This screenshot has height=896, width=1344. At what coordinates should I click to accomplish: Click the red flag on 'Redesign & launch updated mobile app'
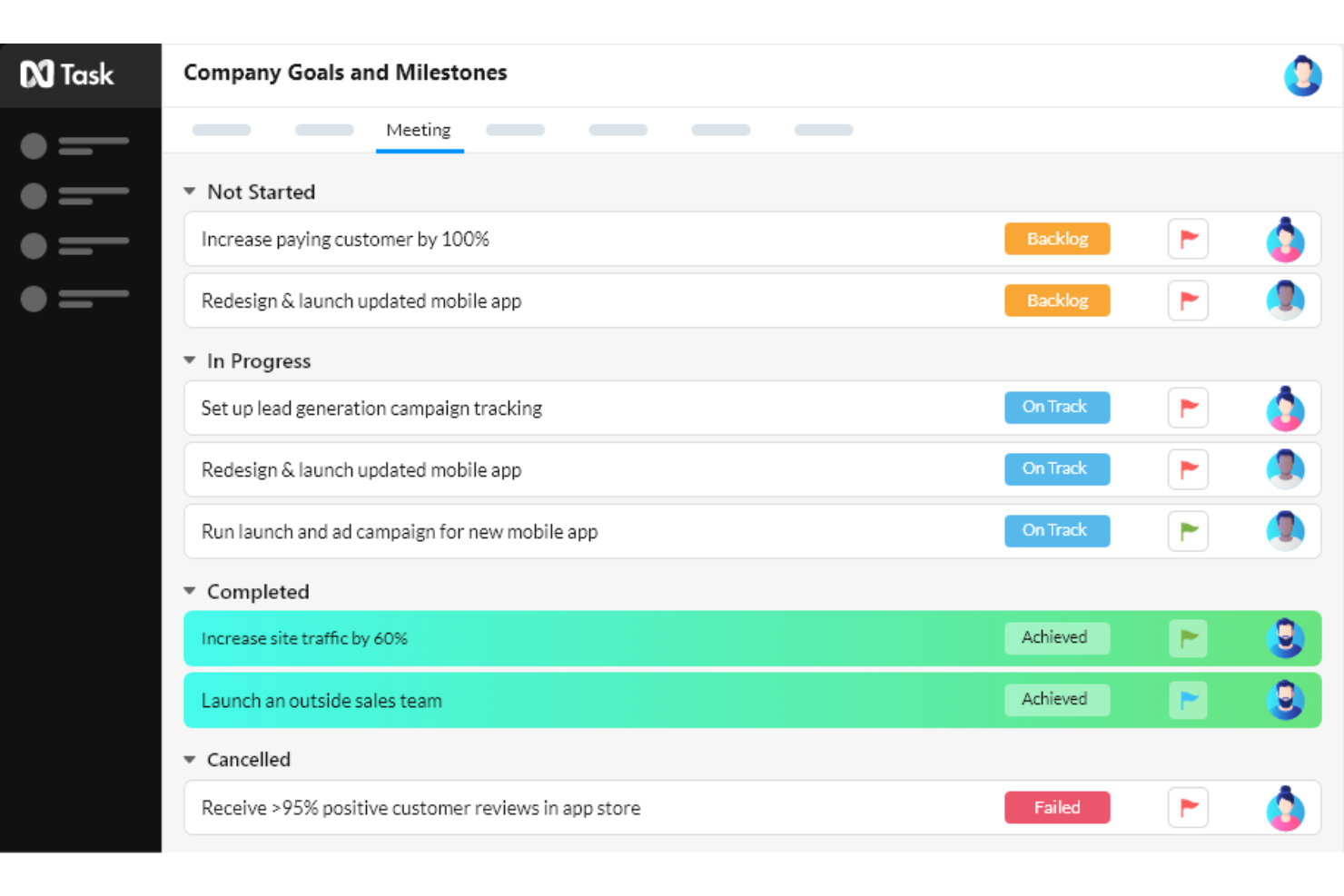pos(1188,300)
